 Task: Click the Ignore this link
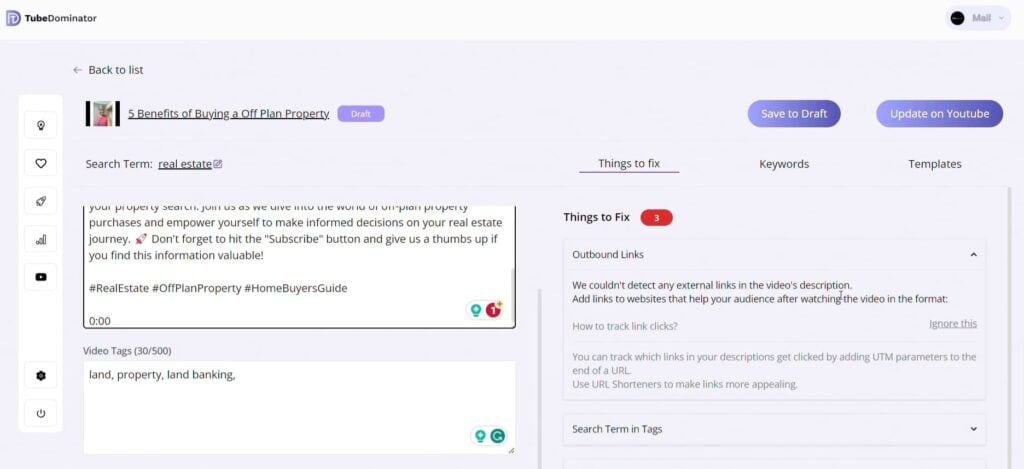(953, 323)
